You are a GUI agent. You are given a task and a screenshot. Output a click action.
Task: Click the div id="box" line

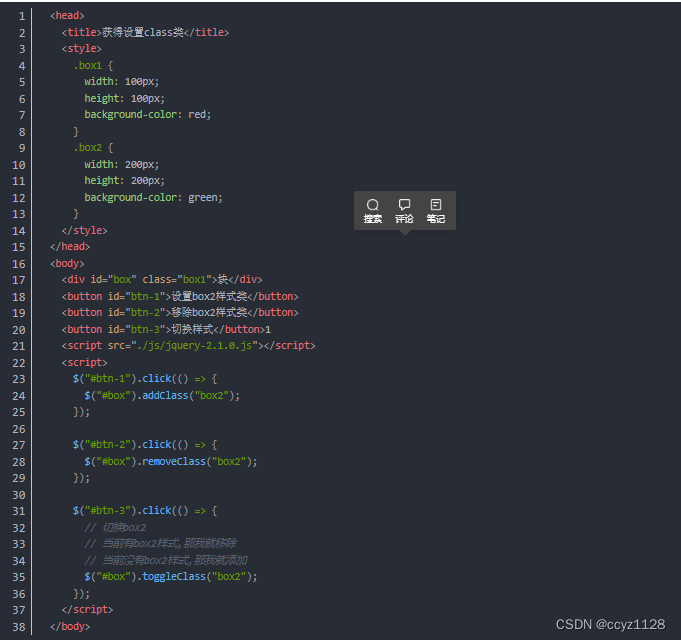pos(162,280)
